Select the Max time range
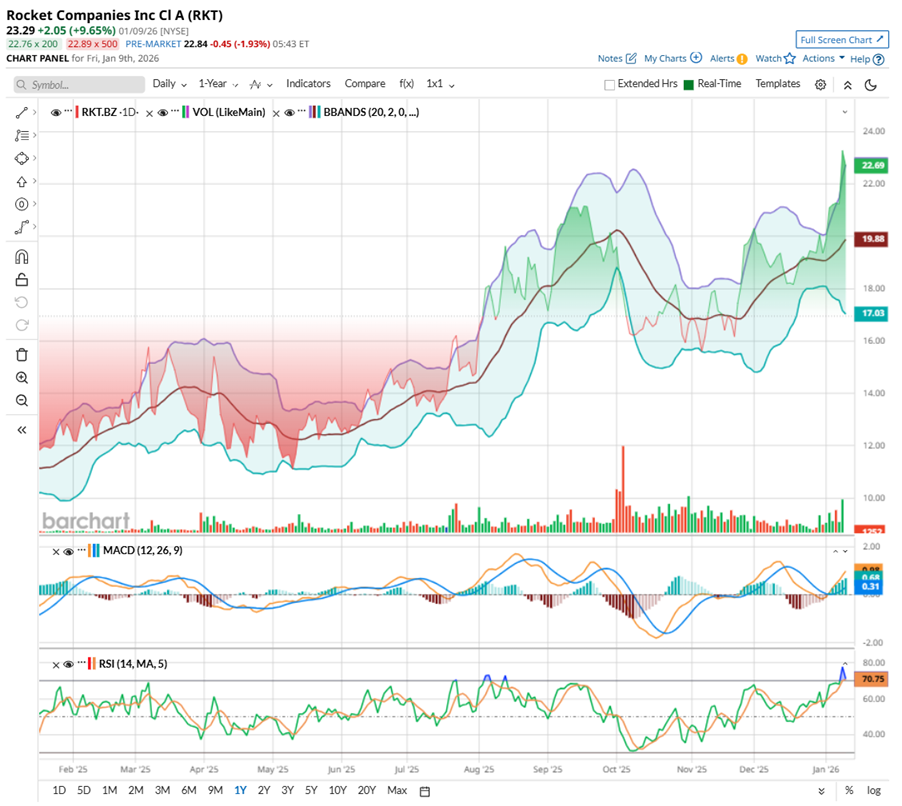 [397, 790]
